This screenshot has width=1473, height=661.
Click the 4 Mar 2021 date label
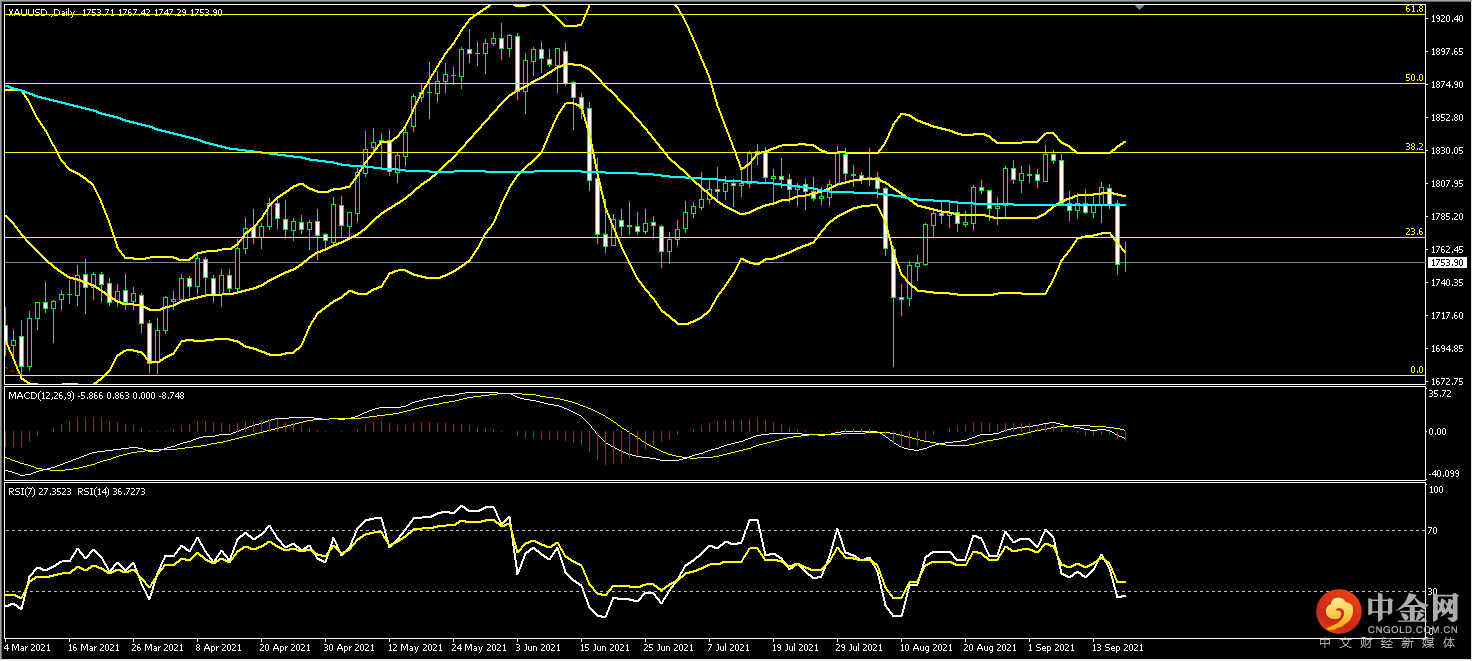coord(27,647)
